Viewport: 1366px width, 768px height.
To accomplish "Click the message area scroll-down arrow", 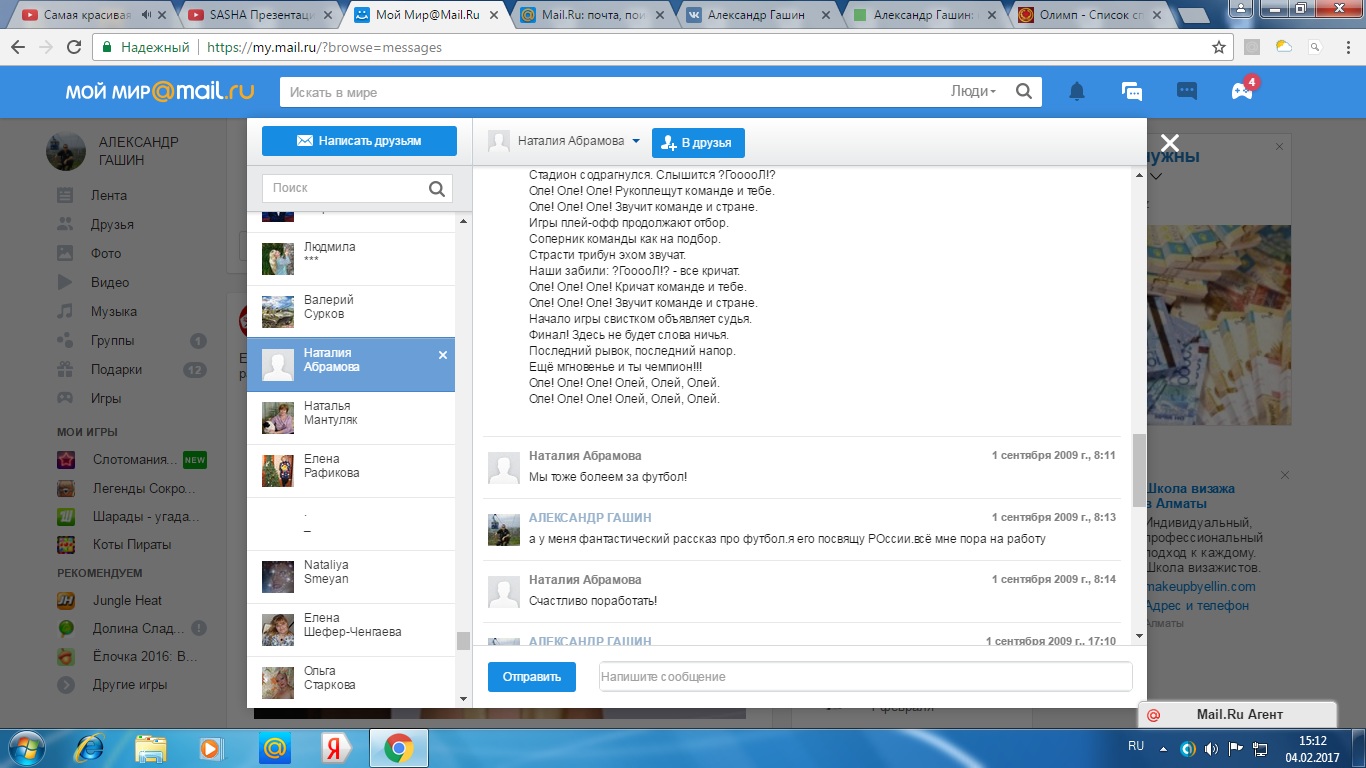I will 1139,635.
